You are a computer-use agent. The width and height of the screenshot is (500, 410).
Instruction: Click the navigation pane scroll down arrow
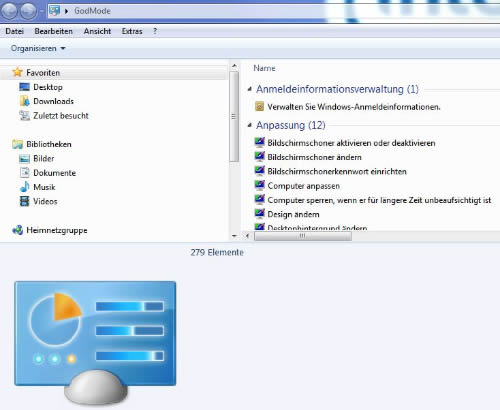(x=234, y=236)
